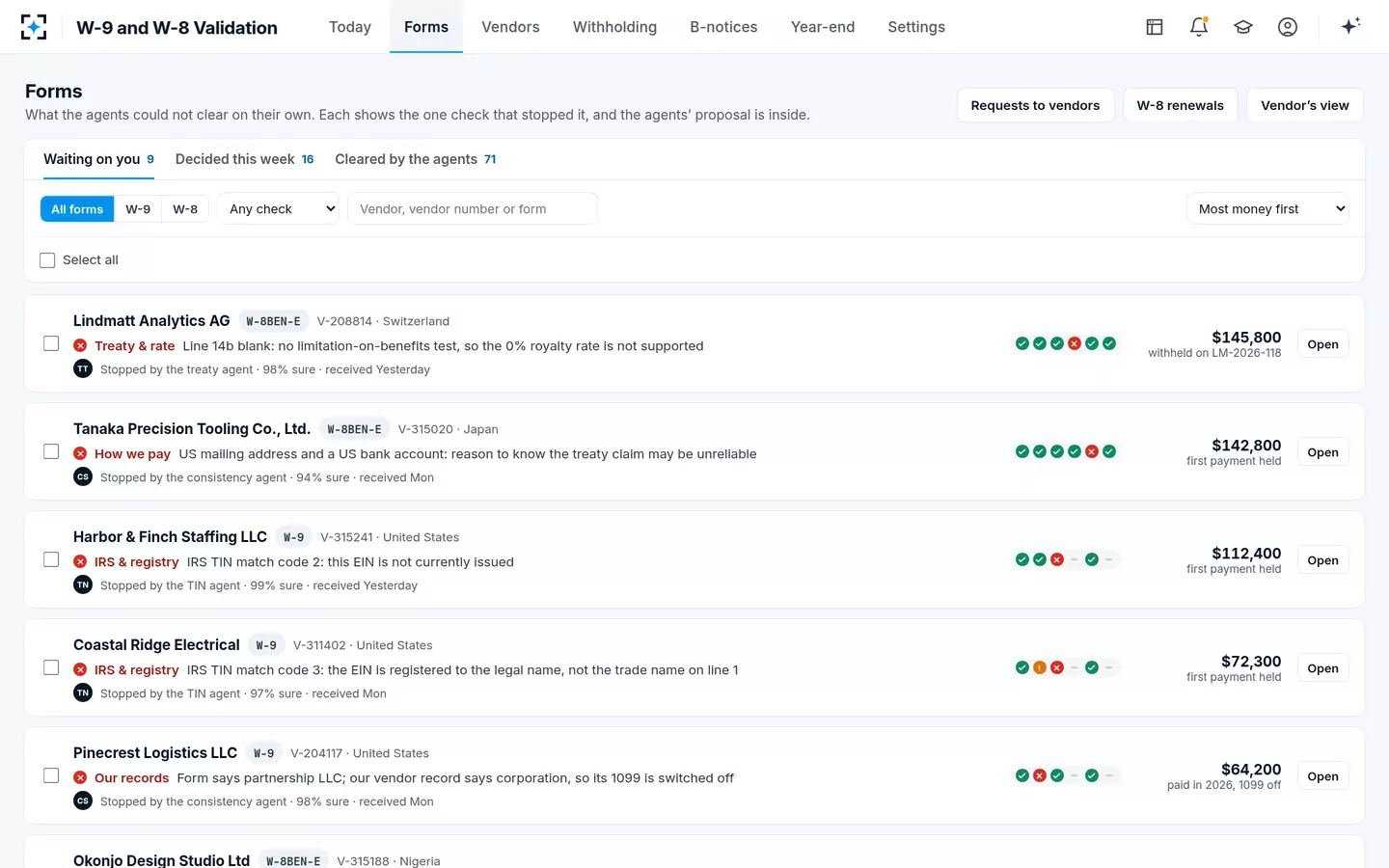Select the Harbor & Finch Staffing checkbox
Viewport: 1389px width, 868px height.
[x=51, y=559]
